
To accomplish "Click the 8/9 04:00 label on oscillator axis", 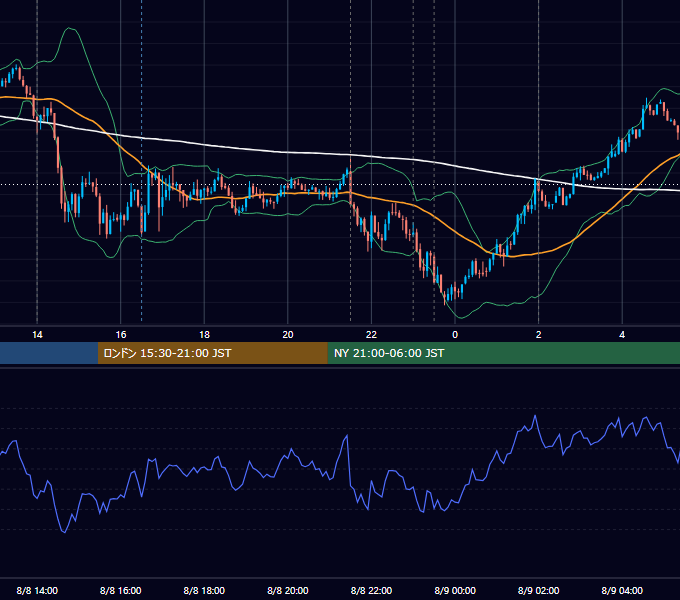I will tap(622, 590).
